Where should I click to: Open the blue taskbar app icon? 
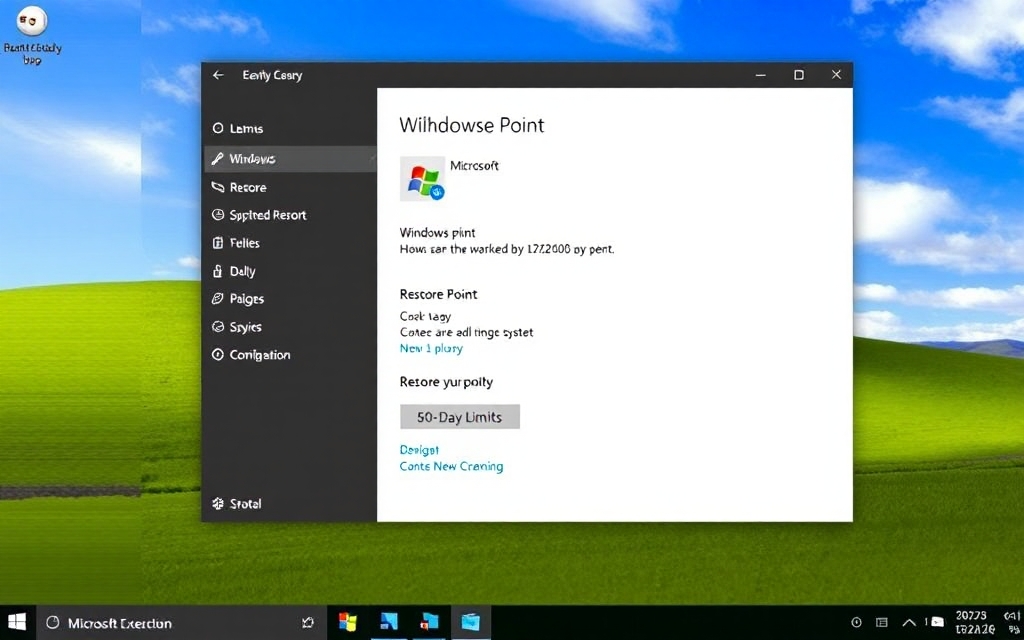tap(389, 622)
